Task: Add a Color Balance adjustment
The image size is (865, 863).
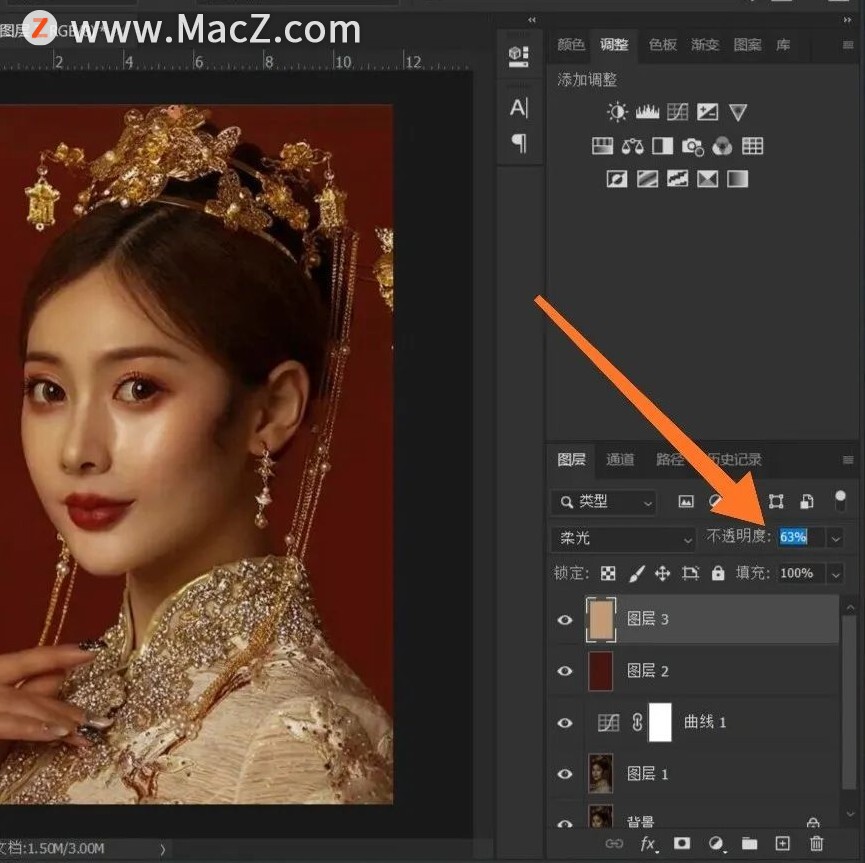Action: 632,146
